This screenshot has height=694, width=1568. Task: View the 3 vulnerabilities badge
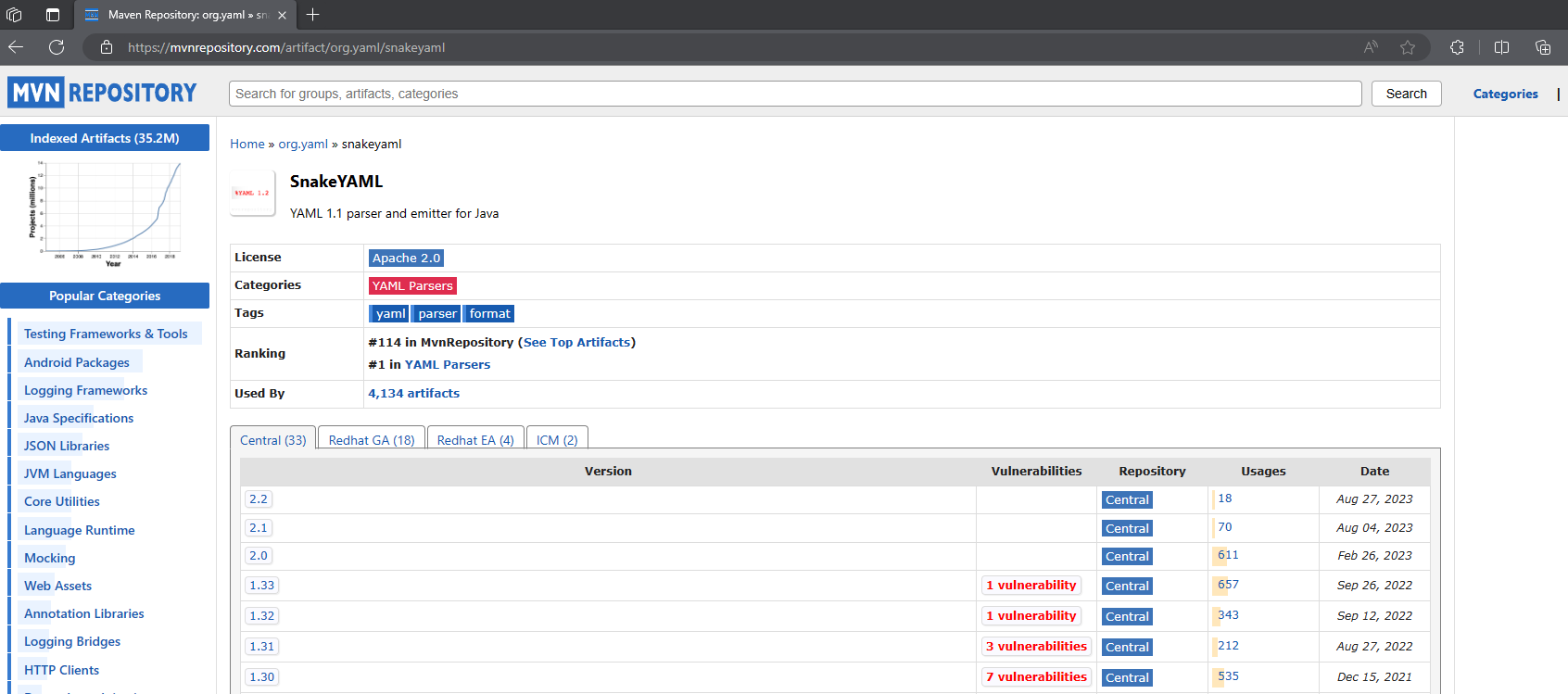(1036, 647)
